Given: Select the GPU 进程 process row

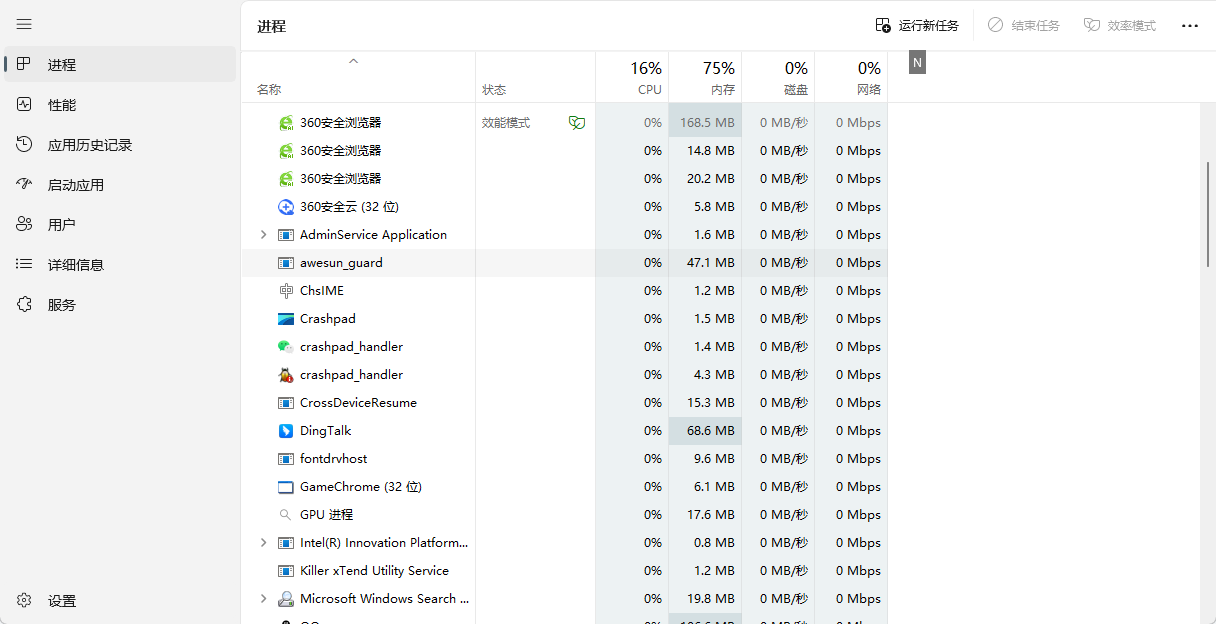Looking at the screenshot, I should point(326,515).
